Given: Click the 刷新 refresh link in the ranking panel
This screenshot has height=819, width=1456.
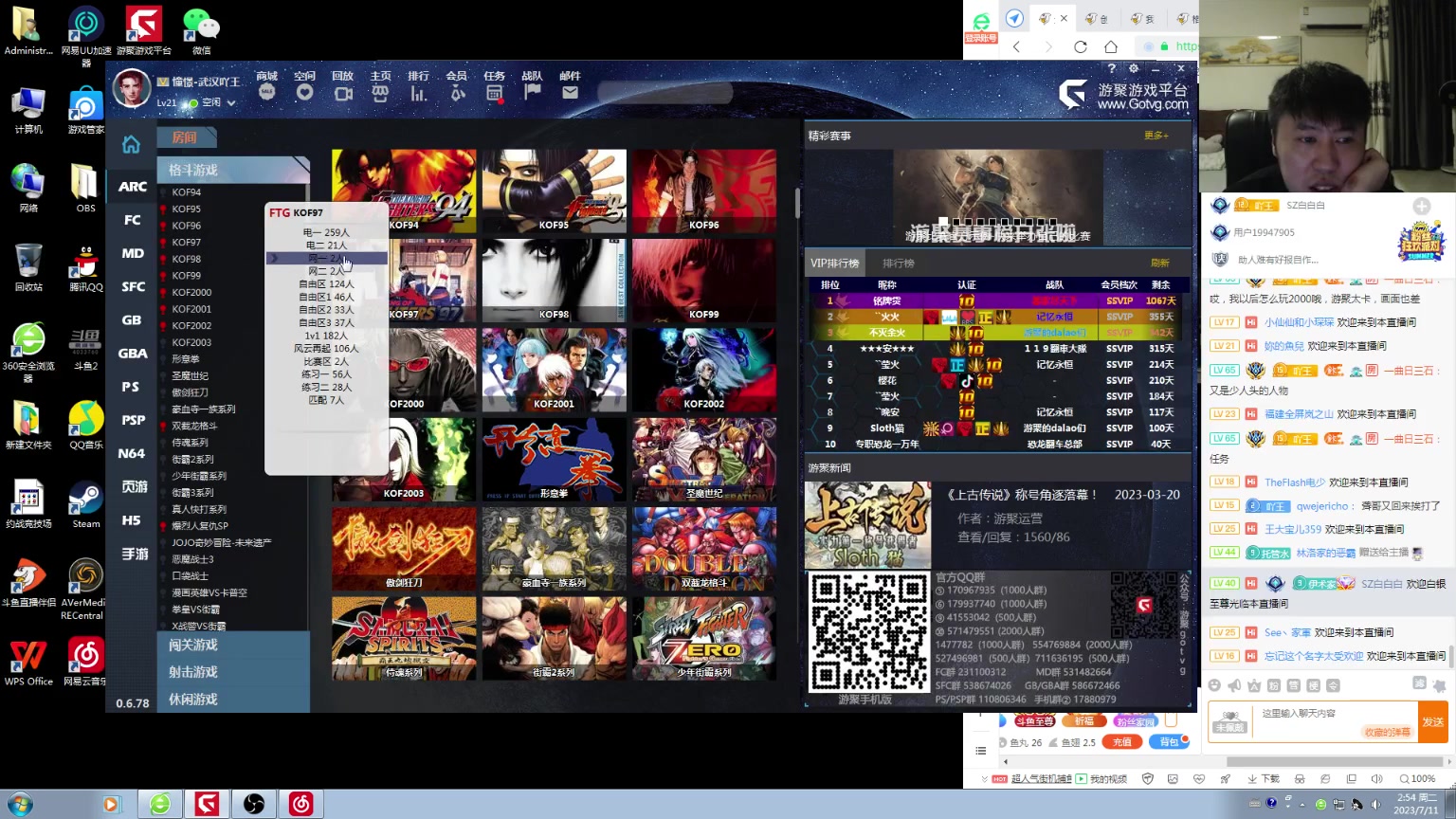Looking at the screenshot, I should (1160, 264).
